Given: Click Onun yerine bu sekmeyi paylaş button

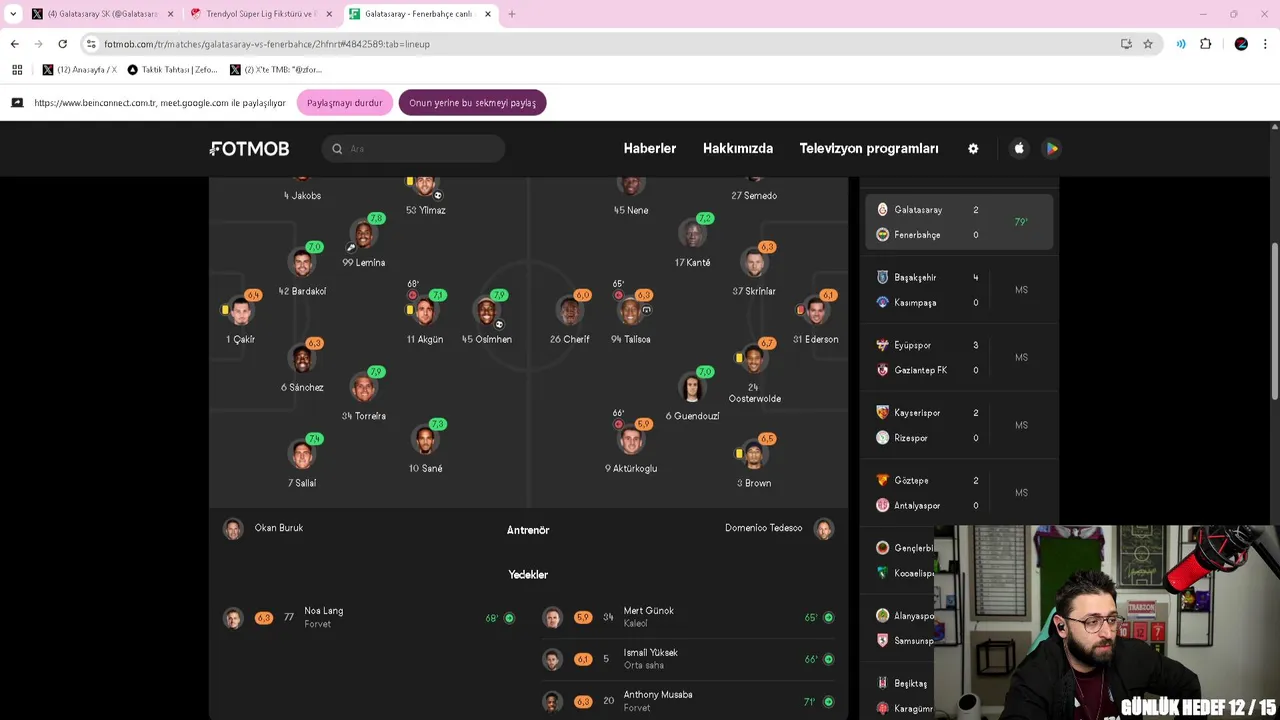Looking at the screenshot, I should click(x=472, y=103).
